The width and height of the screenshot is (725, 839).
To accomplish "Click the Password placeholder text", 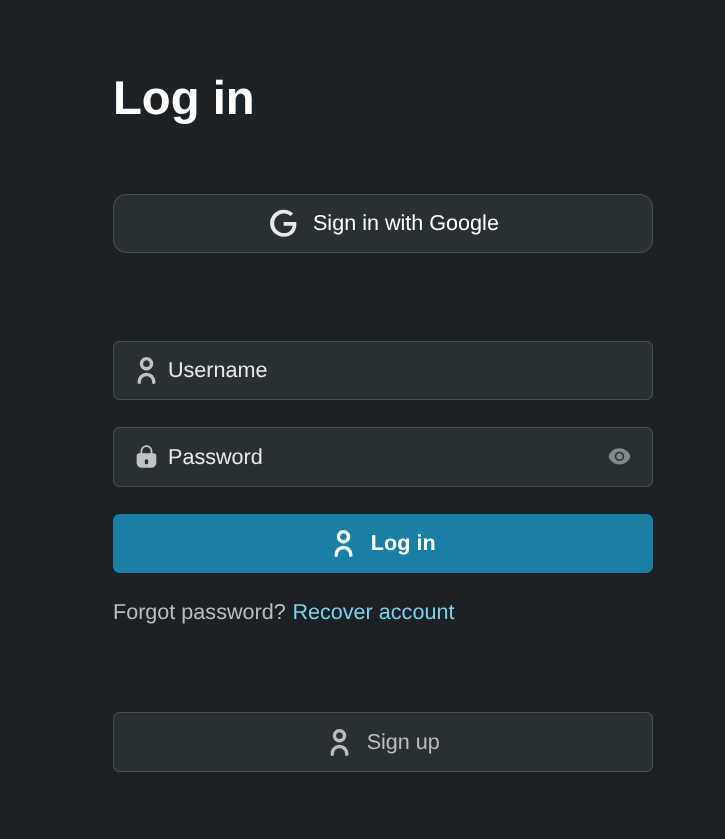I will 215,457.
